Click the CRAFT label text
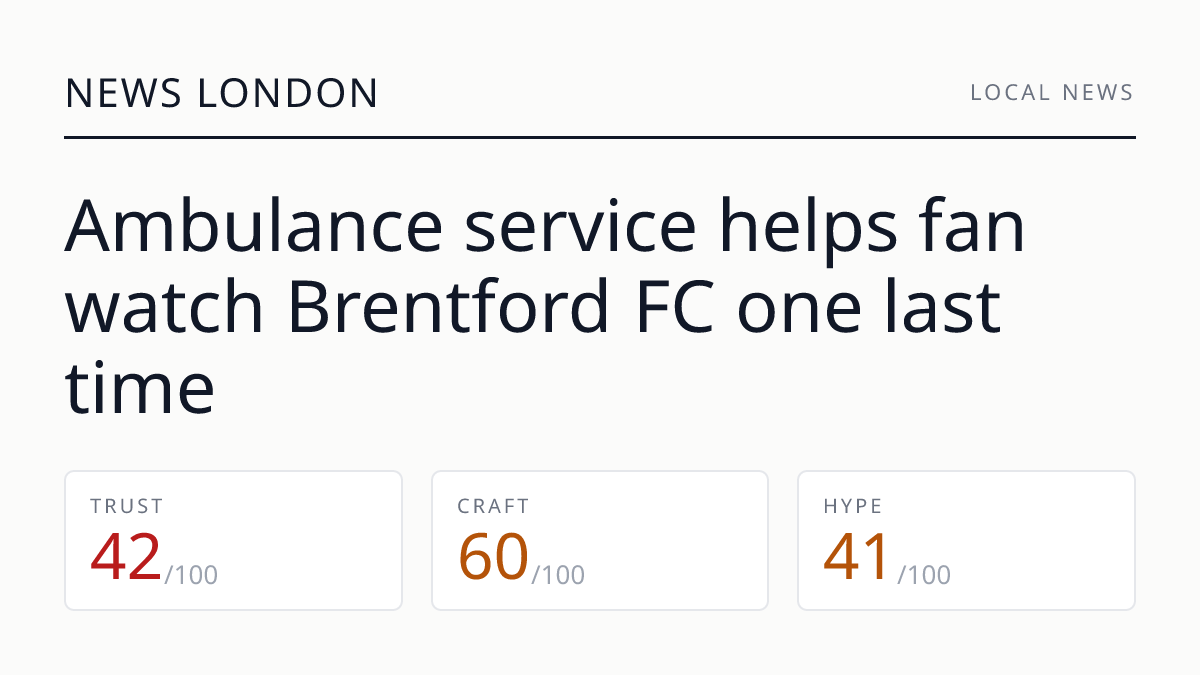The width and height of the screenshot is (1200, 675). [x=494, y=507]
